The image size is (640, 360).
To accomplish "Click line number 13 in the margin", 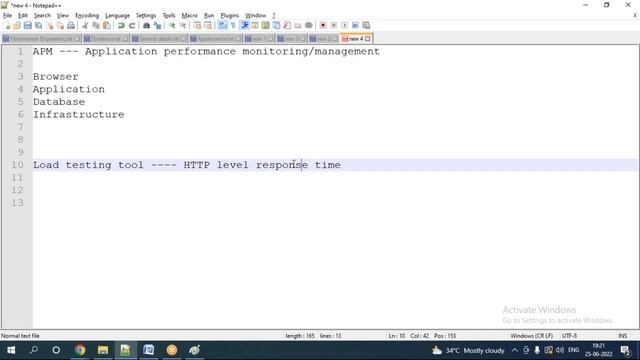I will coord(17,203).
